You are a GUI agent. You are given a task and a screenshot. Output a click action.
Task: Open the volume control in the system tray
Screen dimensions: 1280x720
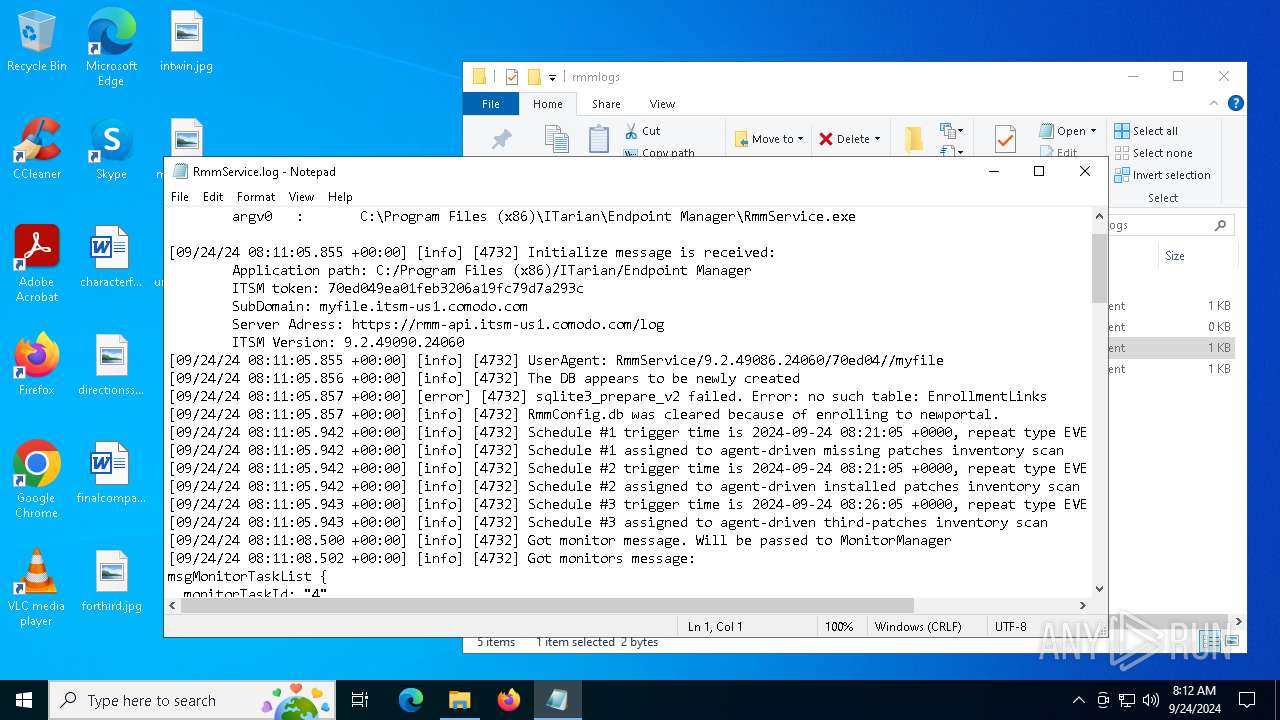click(x=1151, y=700)
